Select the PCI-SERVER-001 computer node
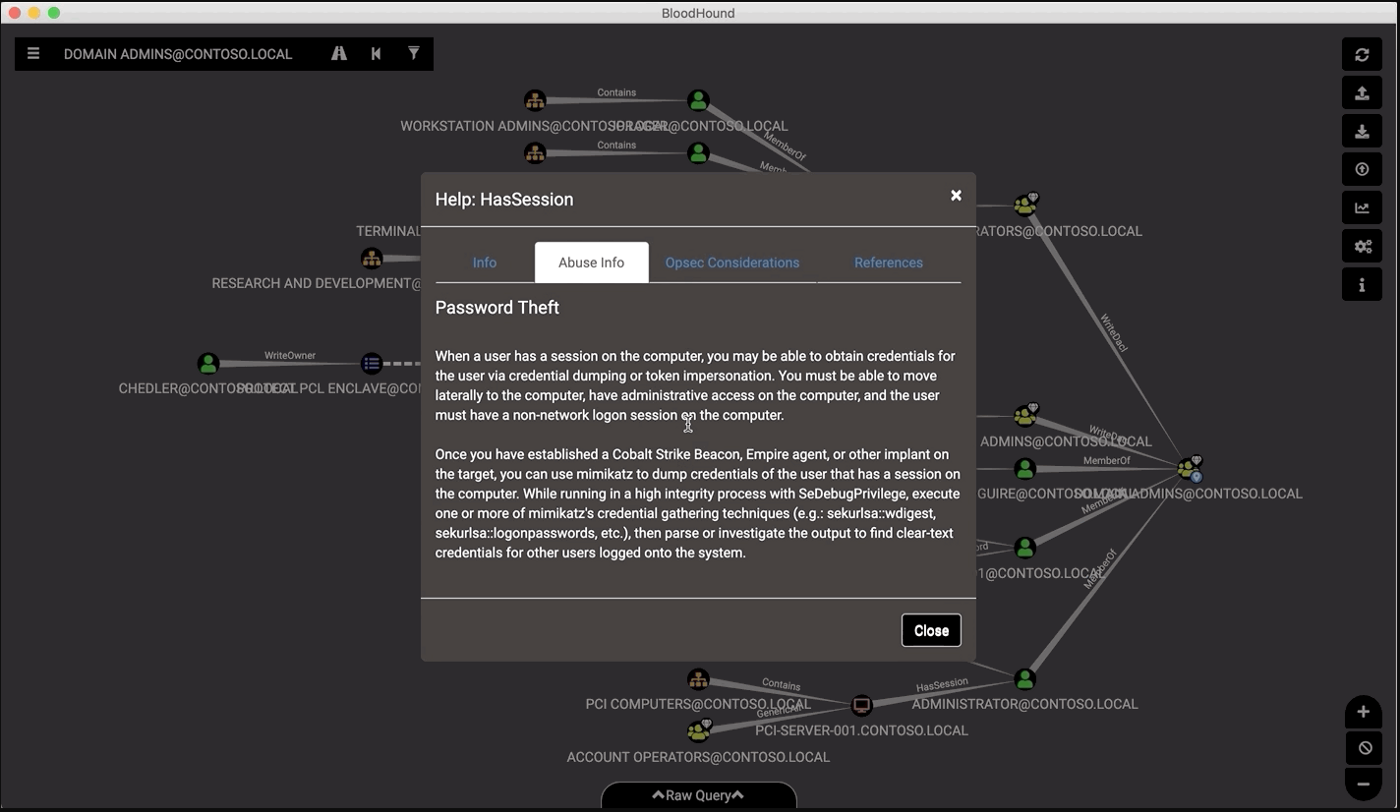The image size is (1400, 812). tap(861, 706)
